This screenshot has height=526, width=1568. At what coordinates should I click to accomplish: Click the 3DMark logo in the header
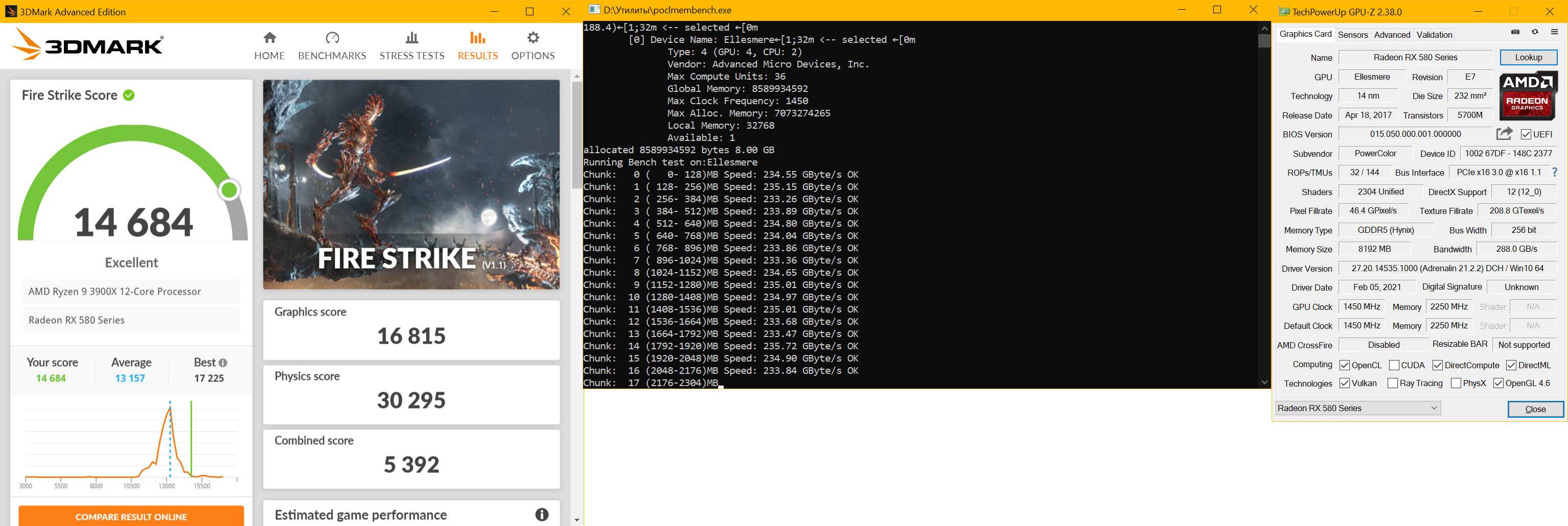88,44
